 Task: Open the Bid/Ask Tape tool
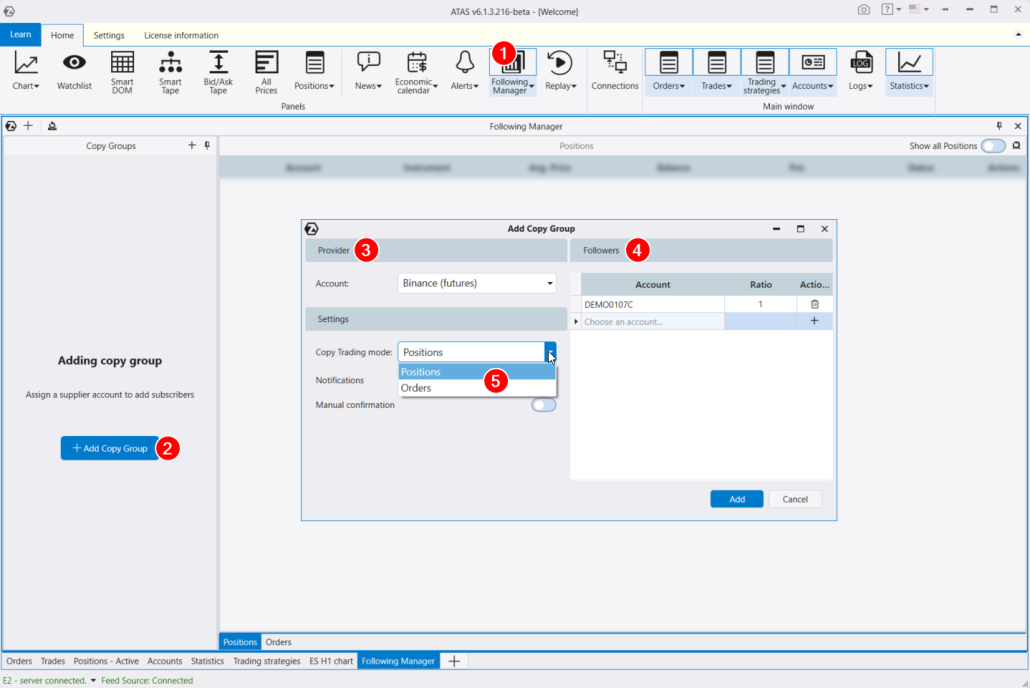[x=217, y=68]
